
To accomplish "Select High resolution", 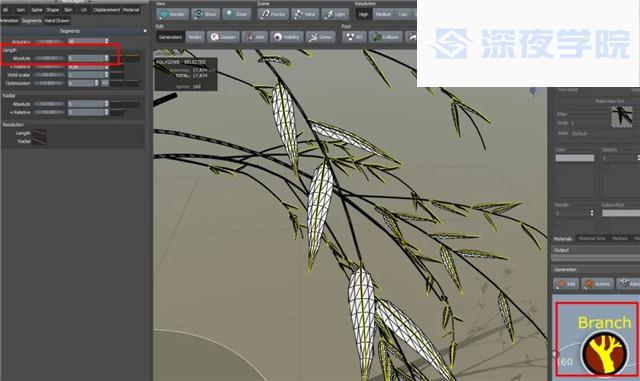I will click(363, 14).
